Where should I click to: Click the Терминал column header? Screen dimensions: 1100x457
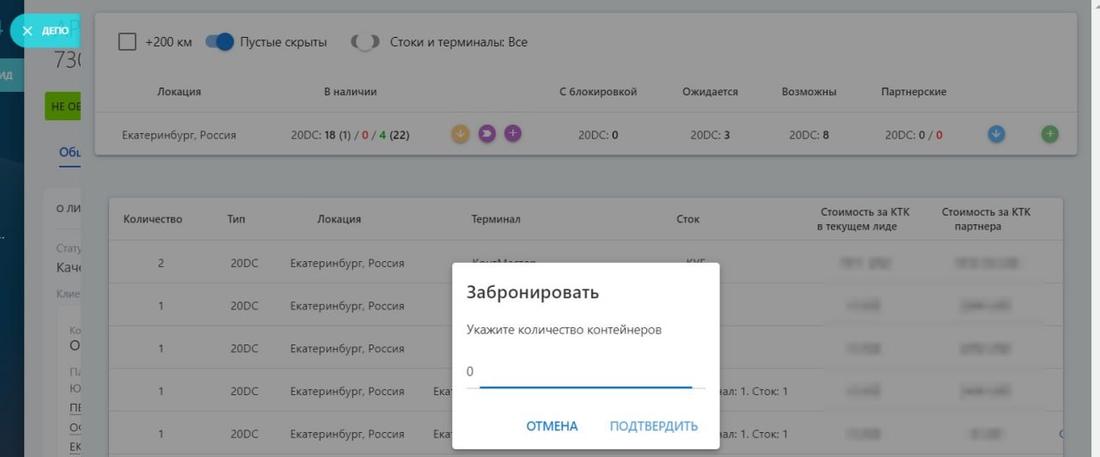click(495, 219)
